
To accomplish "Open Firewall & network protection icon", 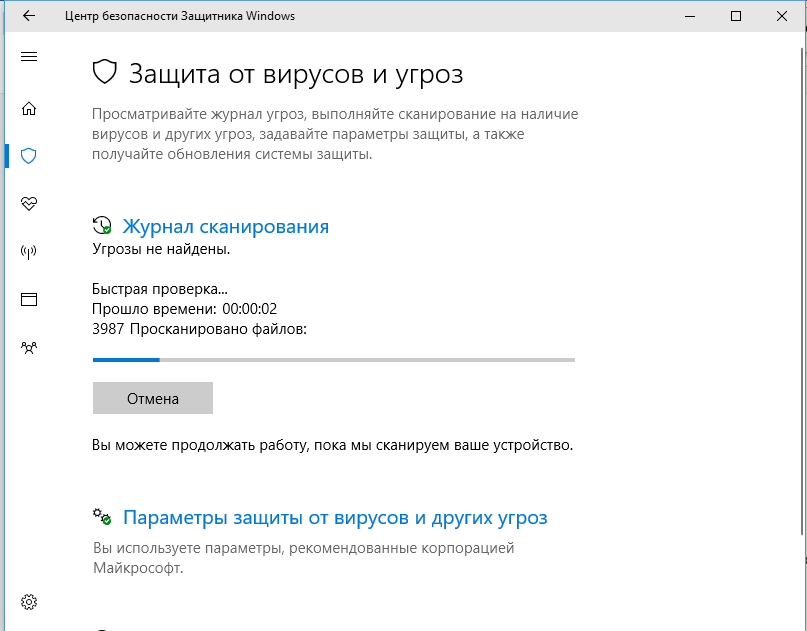I will click(x=29, y=251).
